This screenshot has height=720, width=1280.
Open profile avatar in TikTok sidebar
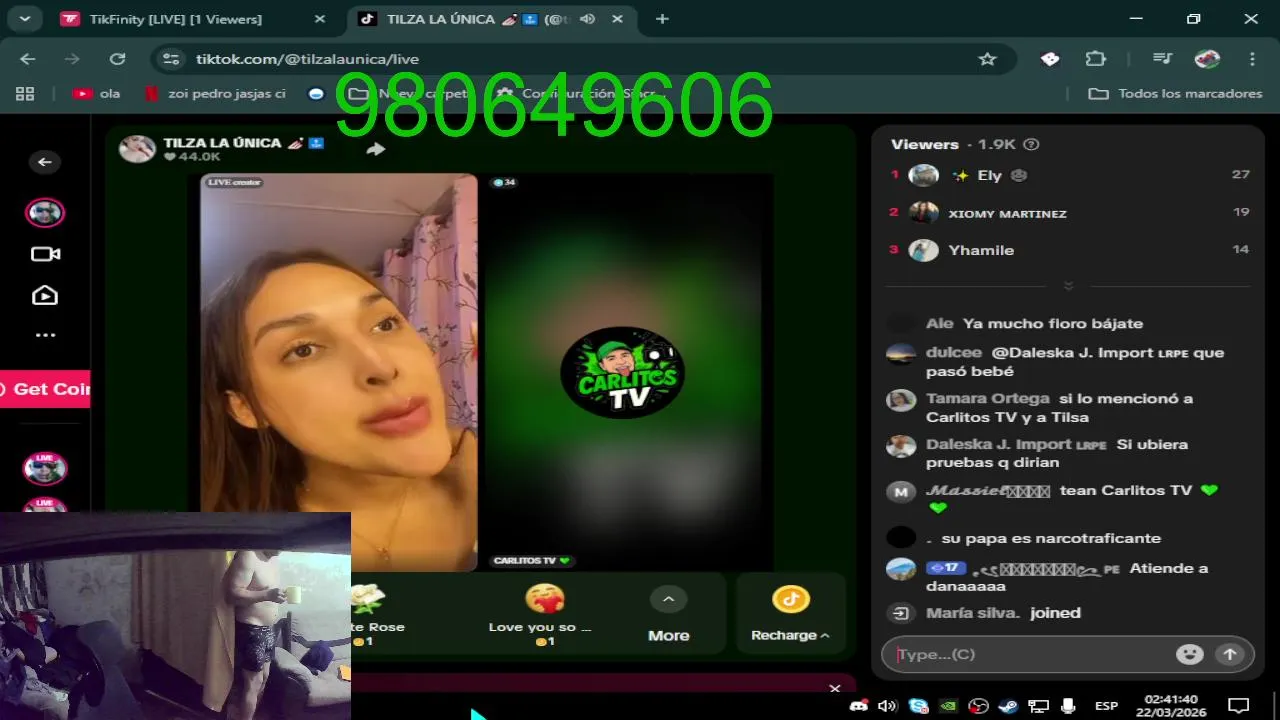(44, 213)
